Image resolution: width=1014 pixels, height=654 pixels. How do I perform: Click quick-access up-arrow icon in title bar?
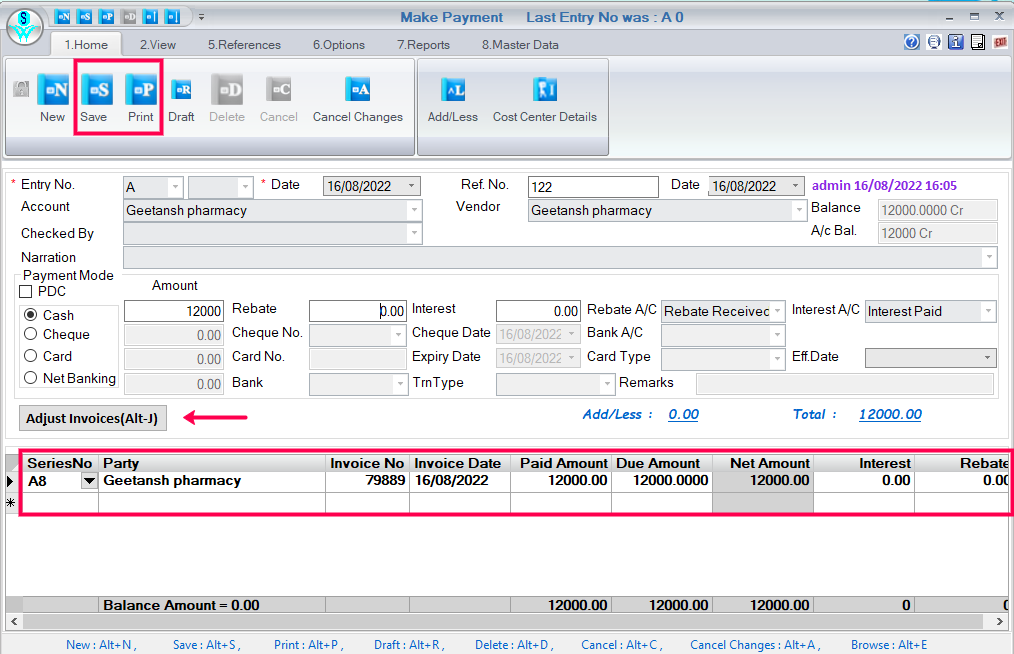(151, 17)
